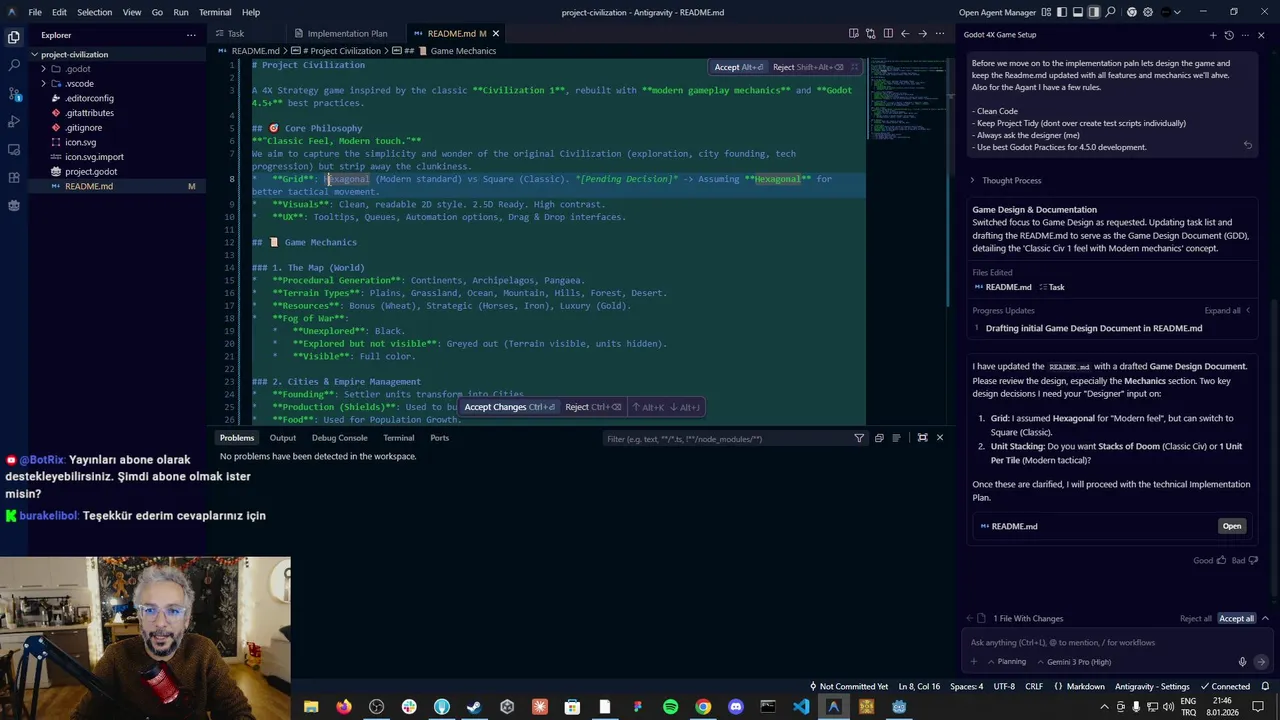This screenshot has height=720, width=1280.
Task: Navigate forward with the right arrow in editor toolbar
Action: pos(922,33)
